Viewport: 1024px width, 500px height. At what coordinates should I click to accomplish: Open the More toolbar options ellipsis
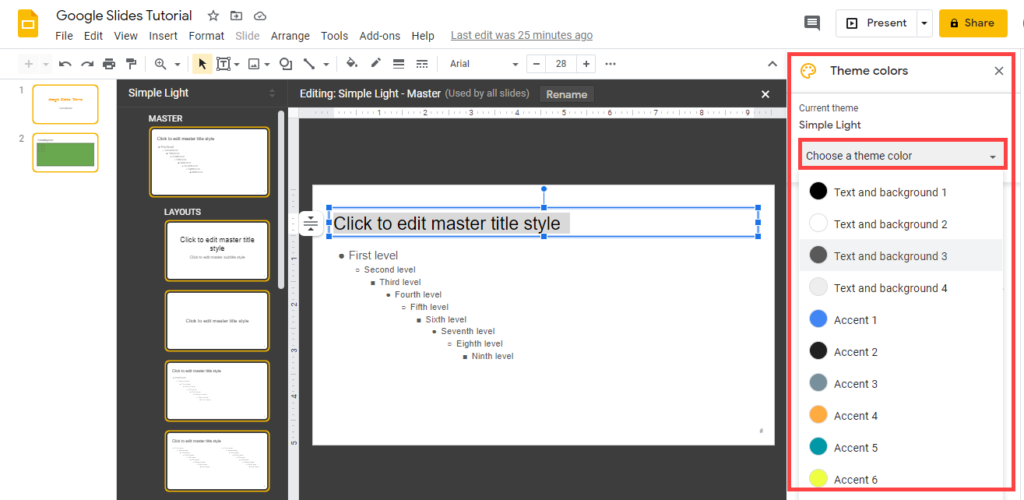tap(611, 64)
